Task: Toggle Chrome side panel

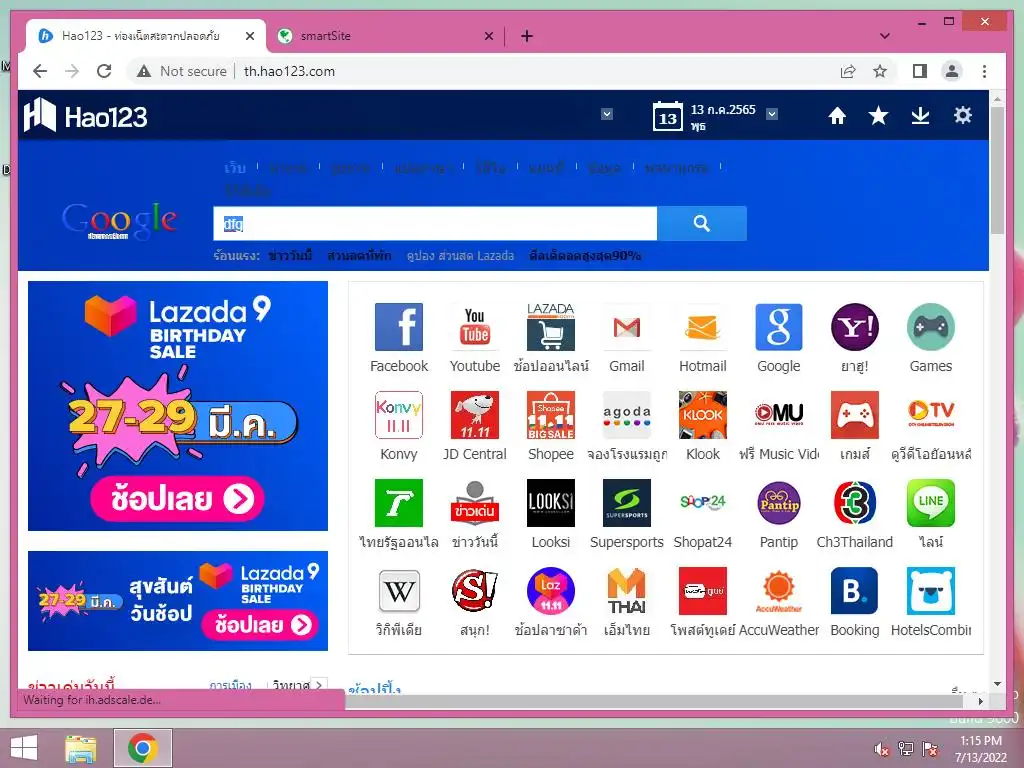Action: click(x=920, y=71)
